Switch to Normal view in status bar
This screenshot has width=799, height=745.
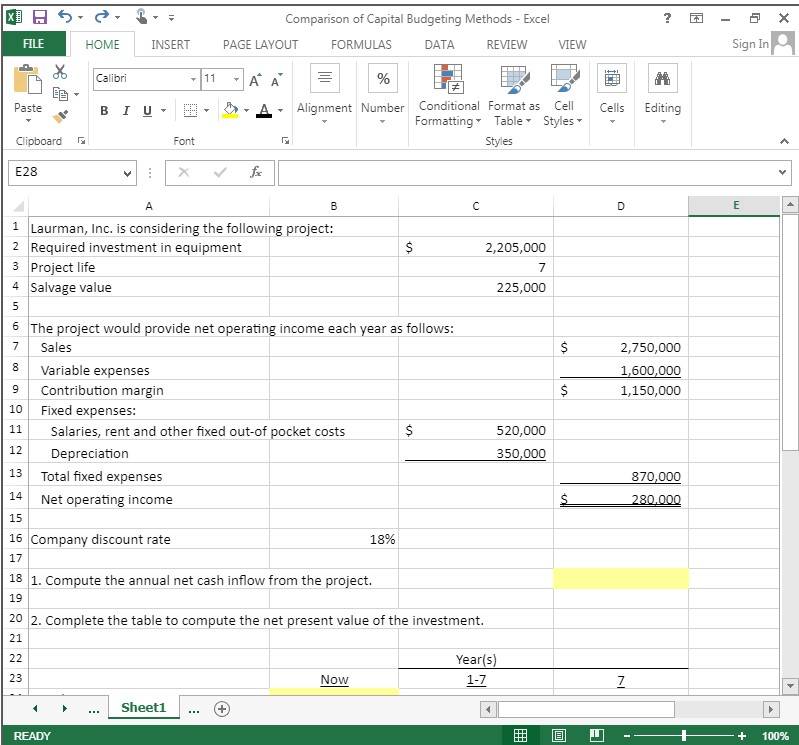coord(520,735)
